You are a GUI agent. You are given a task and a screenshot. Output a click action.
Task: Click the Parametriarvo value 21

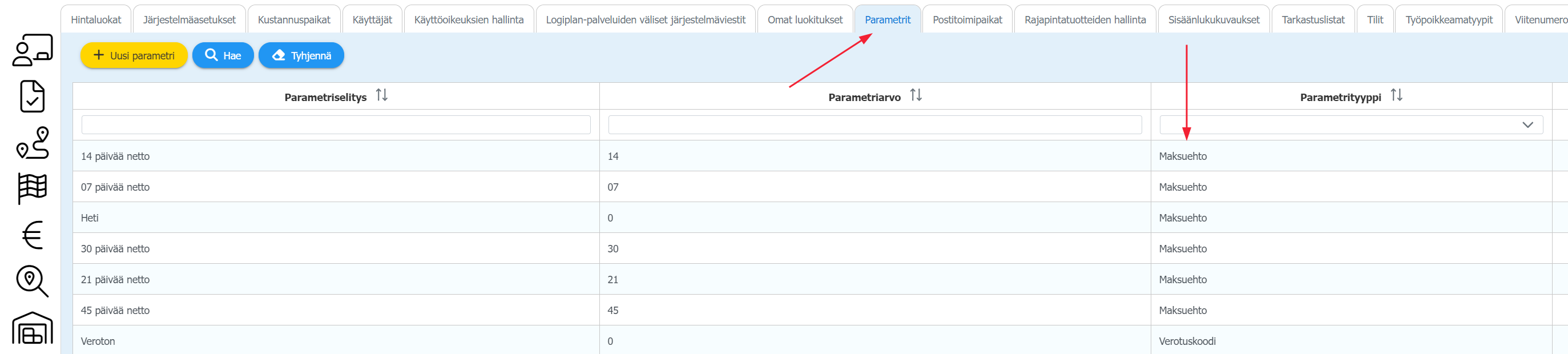point(613,279)
